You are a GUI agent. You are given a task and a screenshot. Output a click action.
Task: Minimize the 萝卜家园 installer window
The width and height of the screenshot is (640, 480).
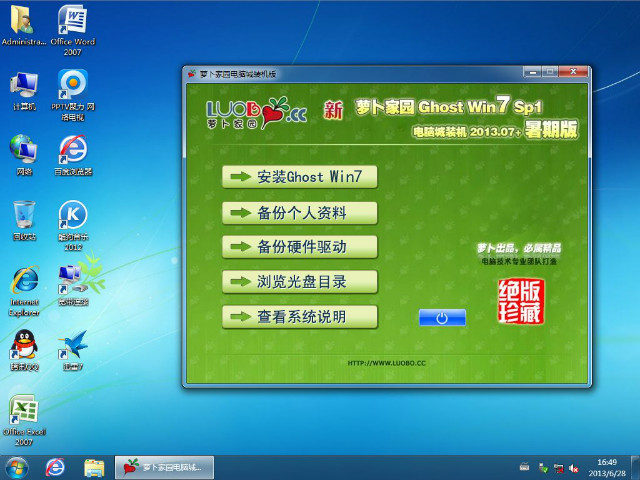(532, 72)
